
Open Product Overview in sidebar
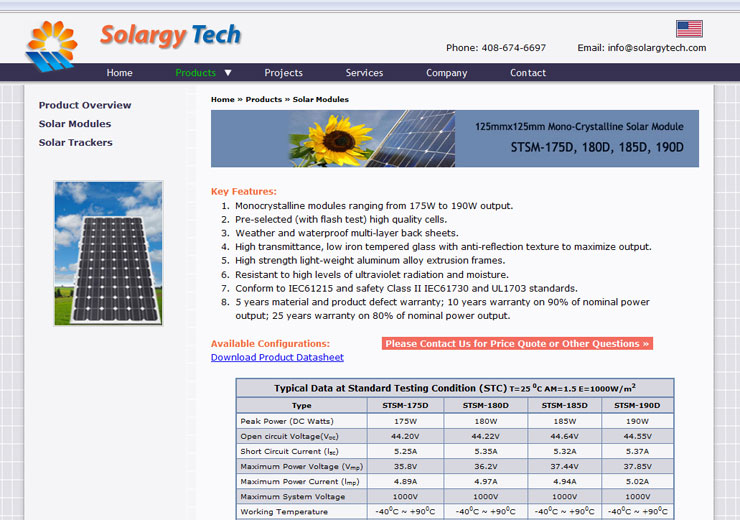(x=85, y=105)
